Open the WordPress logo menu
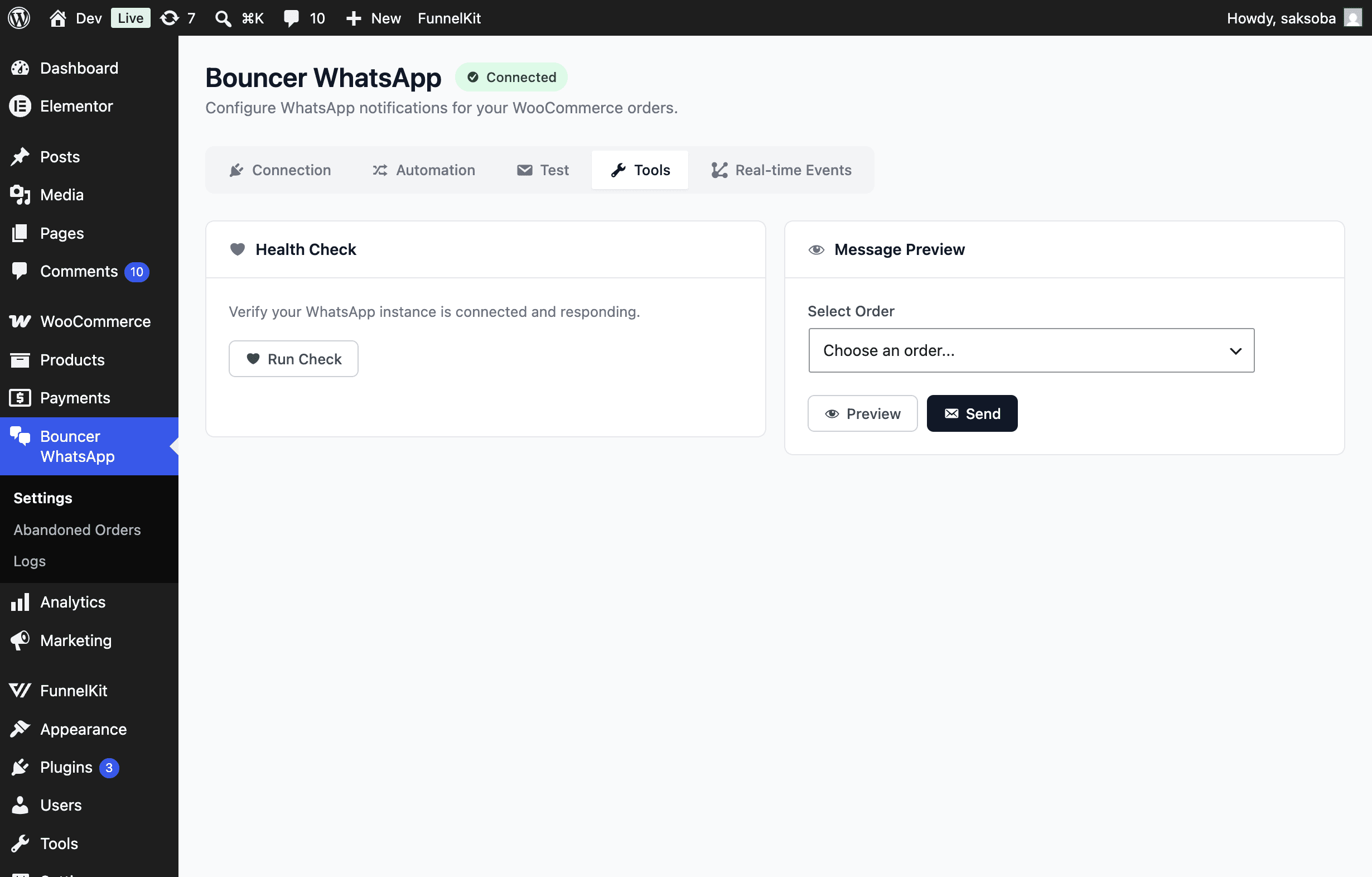The width and height of the screenshot is (1372, 877). click(x=19, y=18)
